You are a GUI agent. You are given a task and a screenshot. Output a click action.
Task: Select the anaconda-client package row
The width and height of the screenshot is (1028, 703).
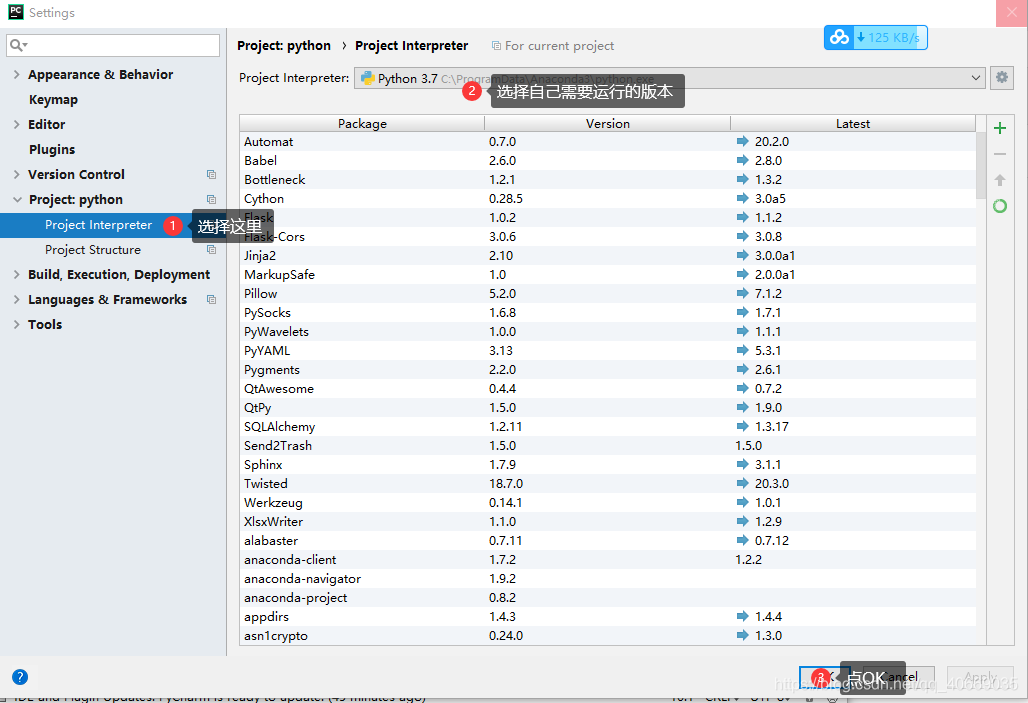(608, 559)
